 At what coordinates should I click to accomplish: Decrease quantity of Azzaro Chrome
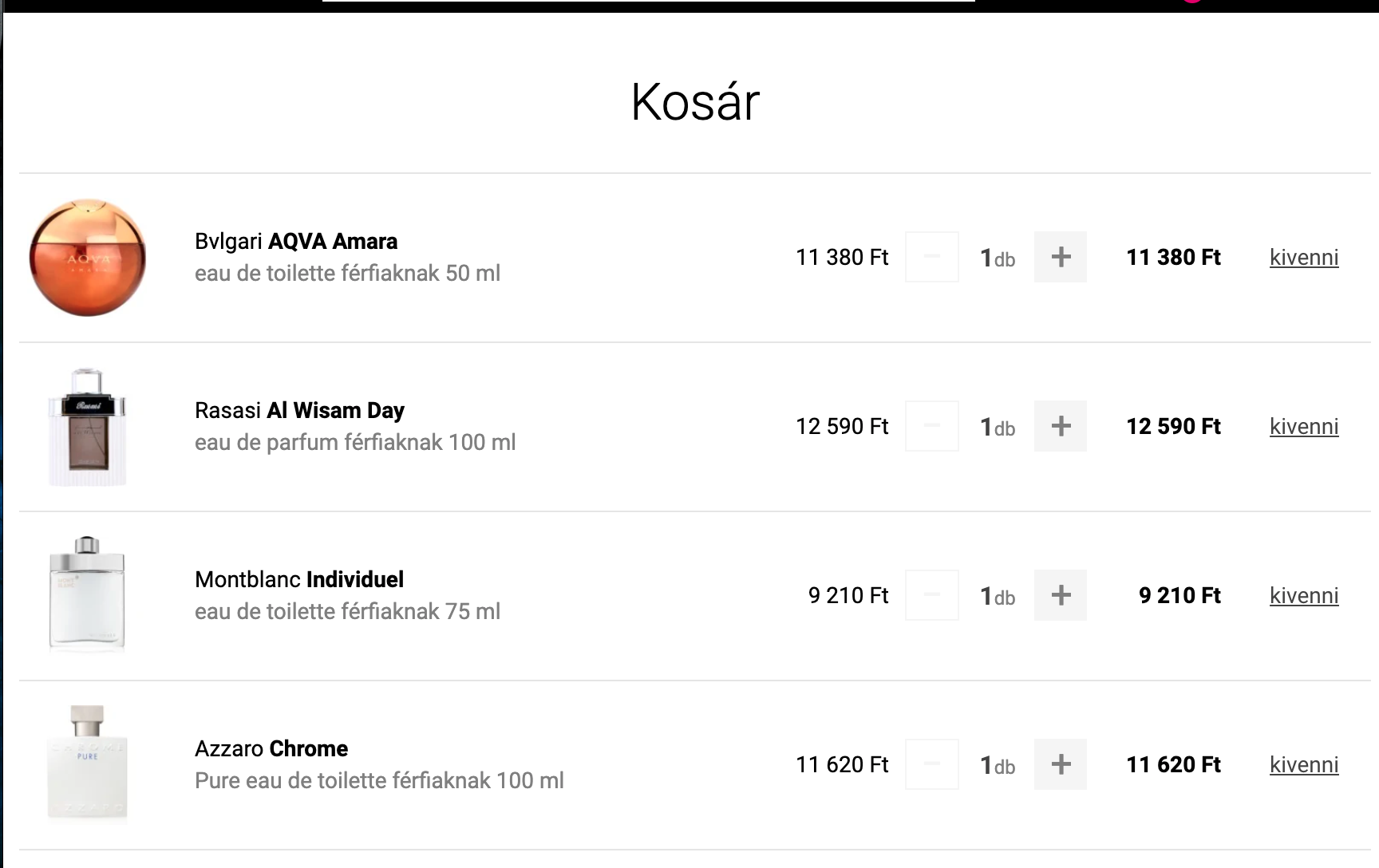pyautogui.click(x=931, y=764)
